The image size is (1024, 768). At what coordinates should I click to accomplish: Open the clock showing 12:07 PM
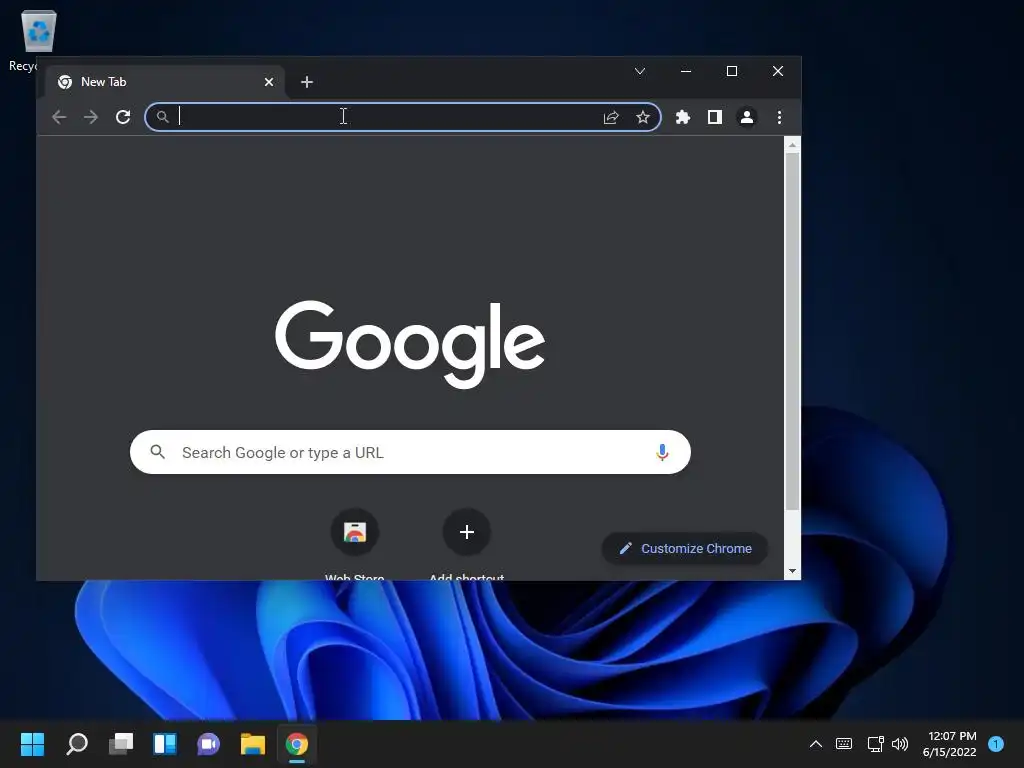pos(949,744)
